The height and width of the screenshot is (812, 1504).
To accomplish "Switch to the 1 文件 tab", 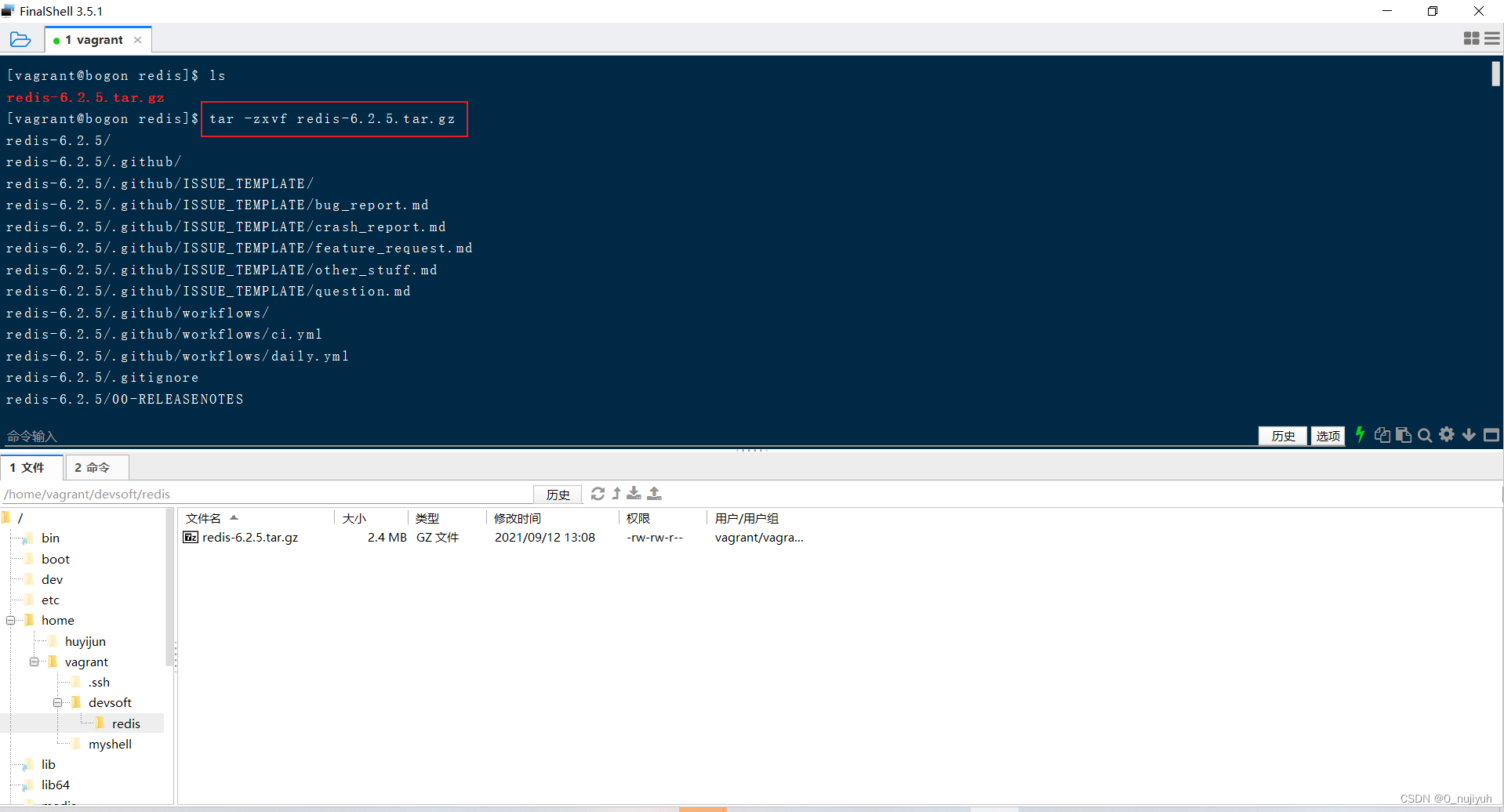I will [x=31, y=468].
